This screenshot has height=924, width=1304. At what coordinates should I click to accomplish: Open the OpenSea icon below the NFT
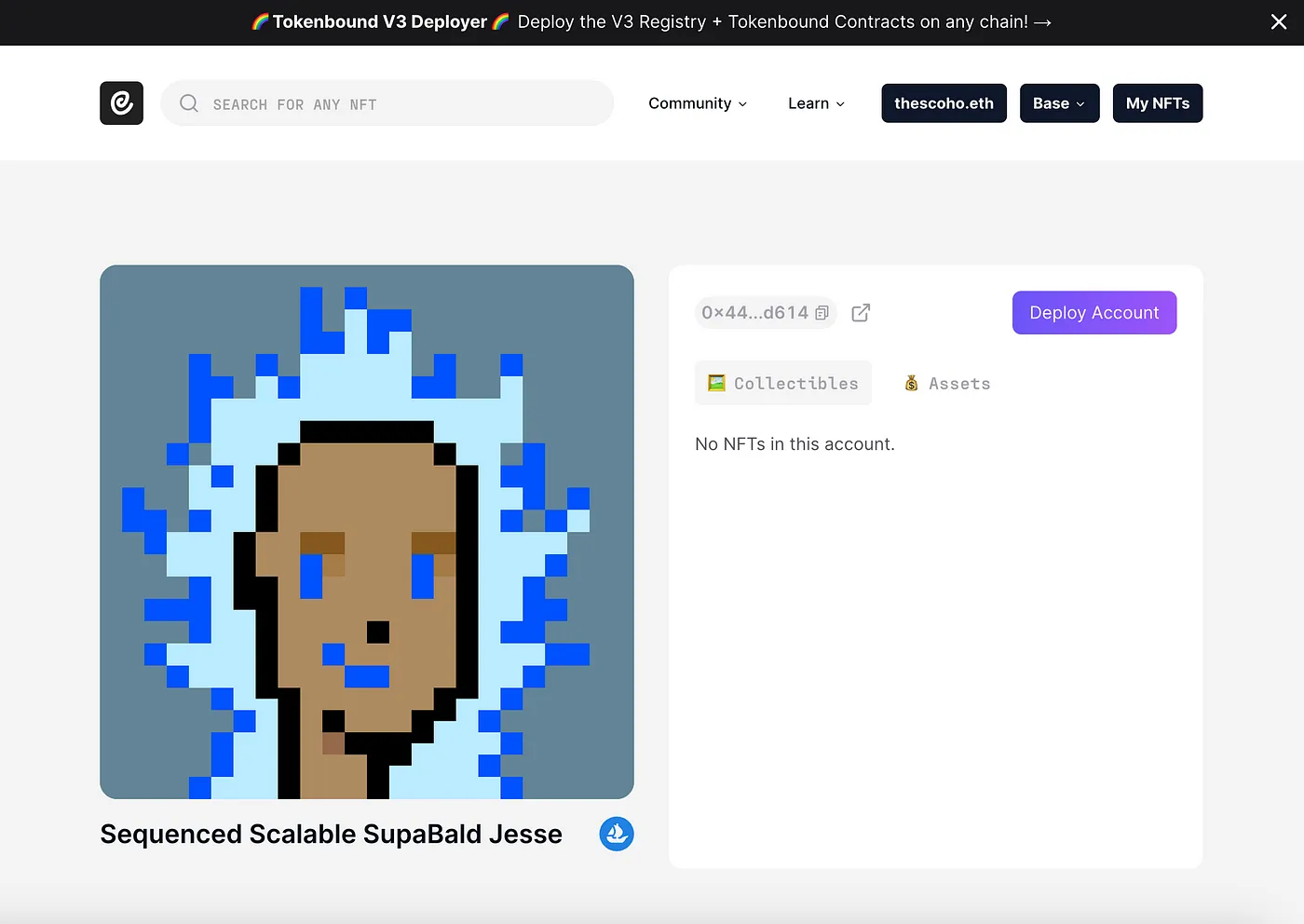tap(617, 834)
